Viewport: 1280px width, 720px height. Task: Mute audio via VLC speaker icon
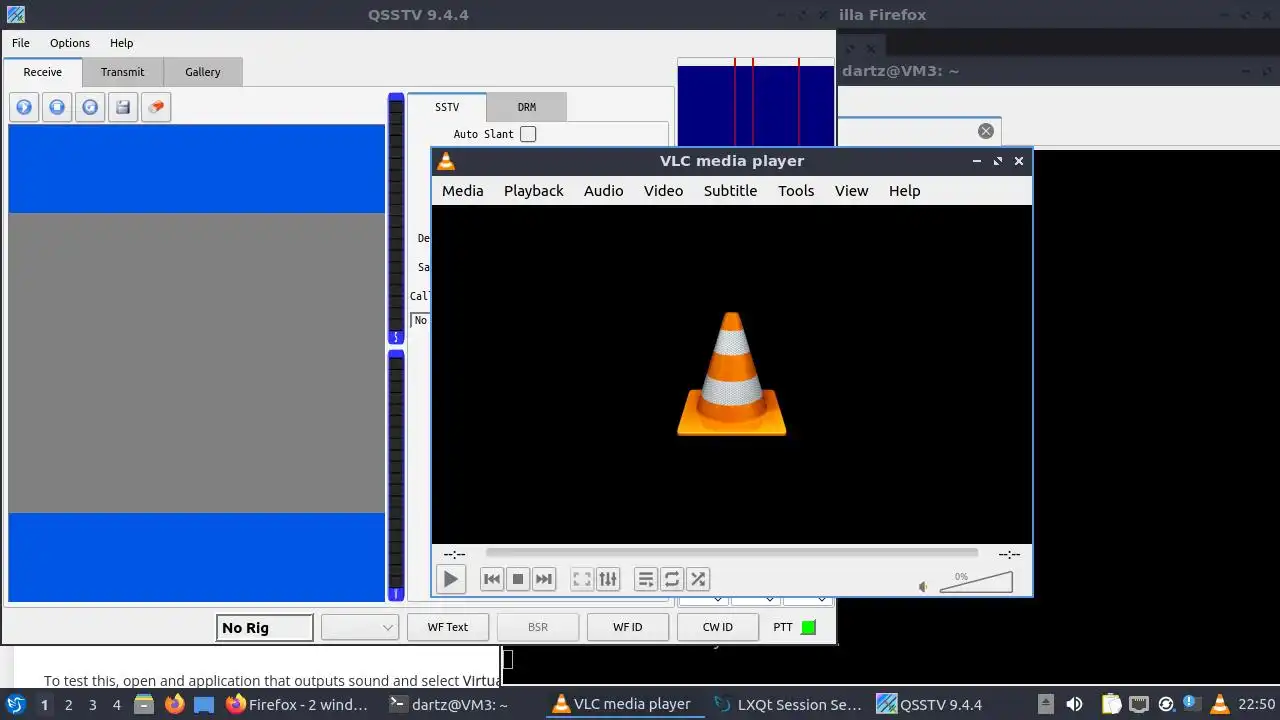923,587
